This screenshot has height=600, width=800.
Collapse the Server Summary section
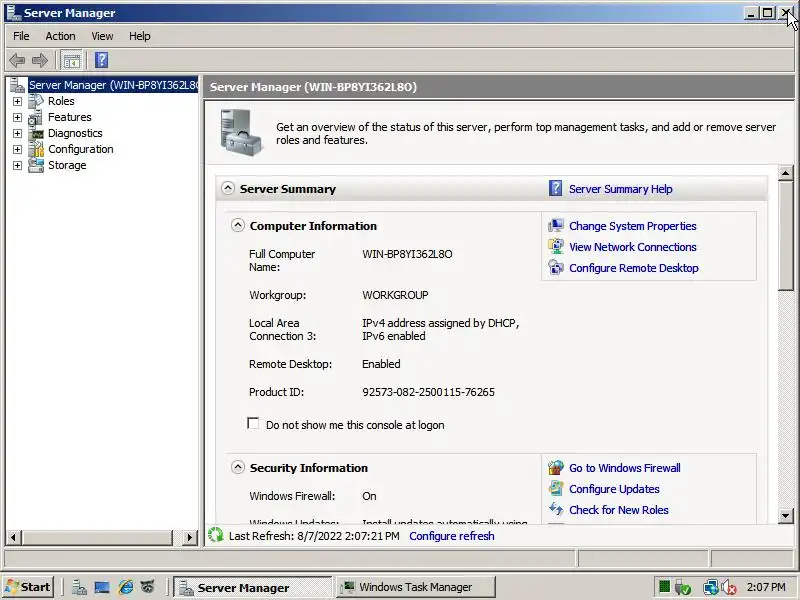(228, 188)
